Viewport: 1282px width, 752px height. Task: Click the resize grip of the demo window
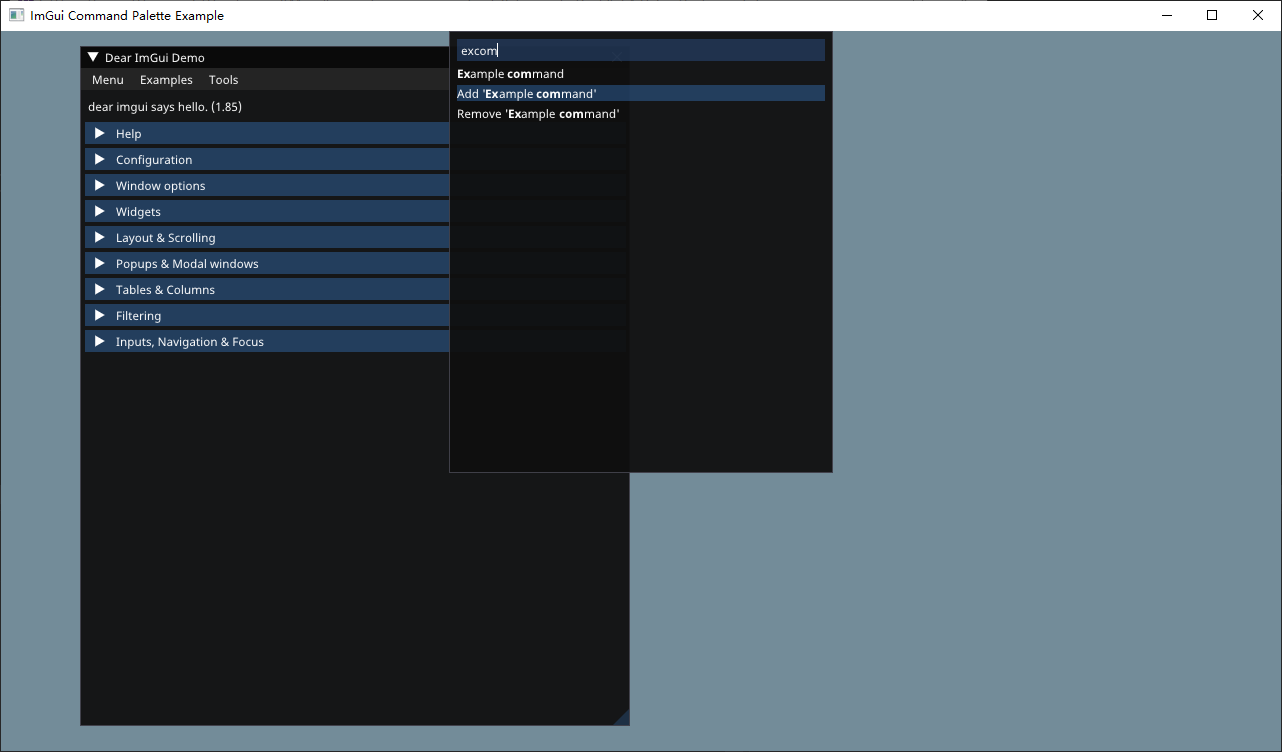623,718
